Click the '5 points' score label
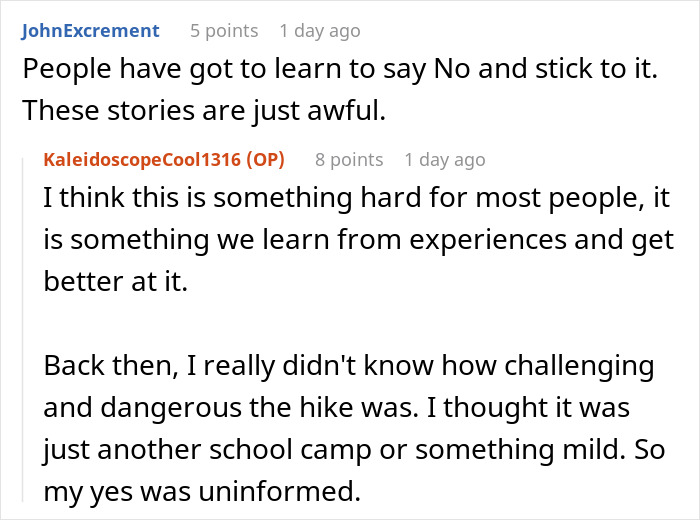 [x=223, y=31]
